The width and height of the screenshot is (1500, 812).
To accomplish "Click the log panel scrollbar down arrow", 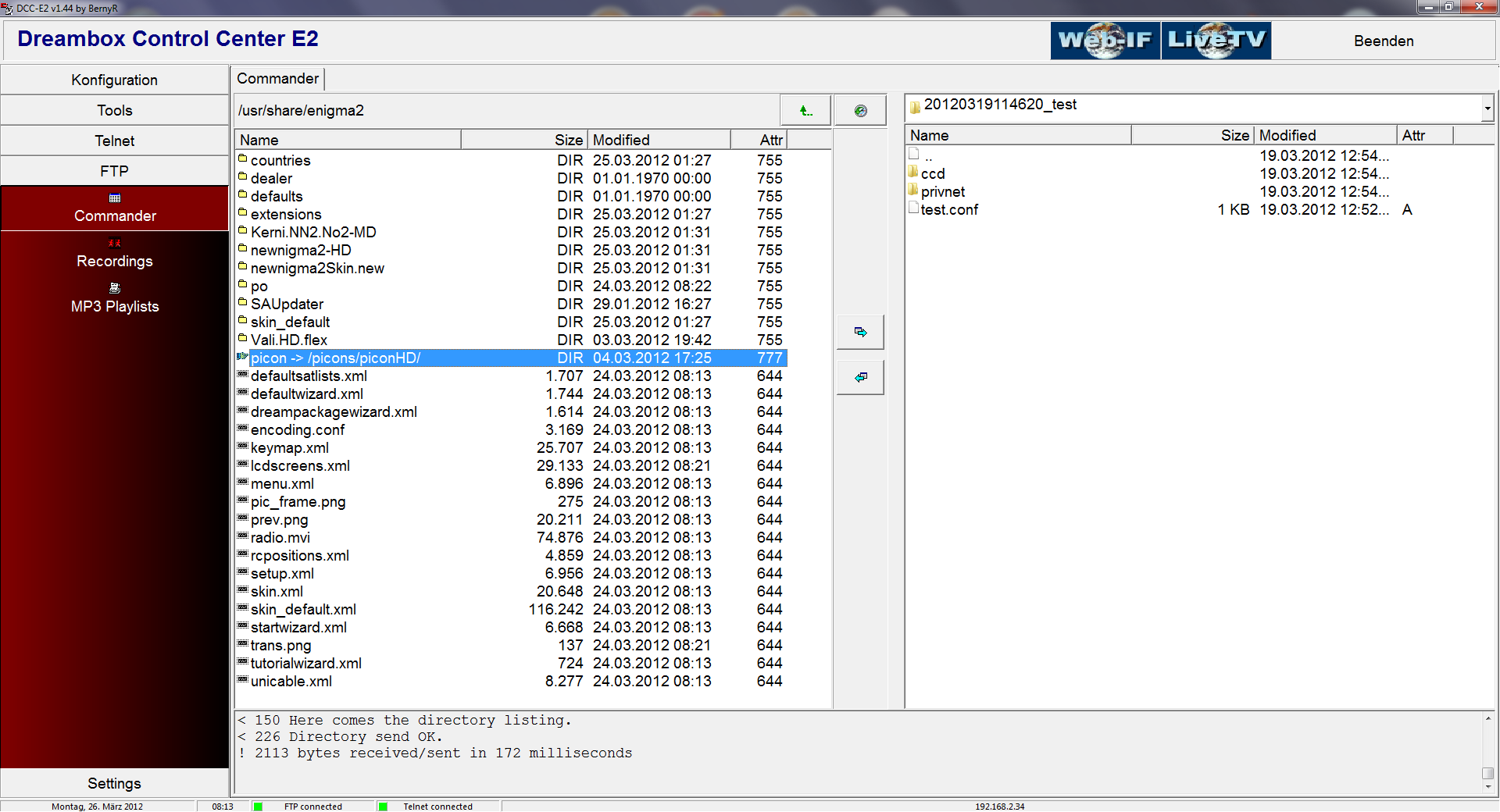I will pyautogui.click(x=1487, y=787).
